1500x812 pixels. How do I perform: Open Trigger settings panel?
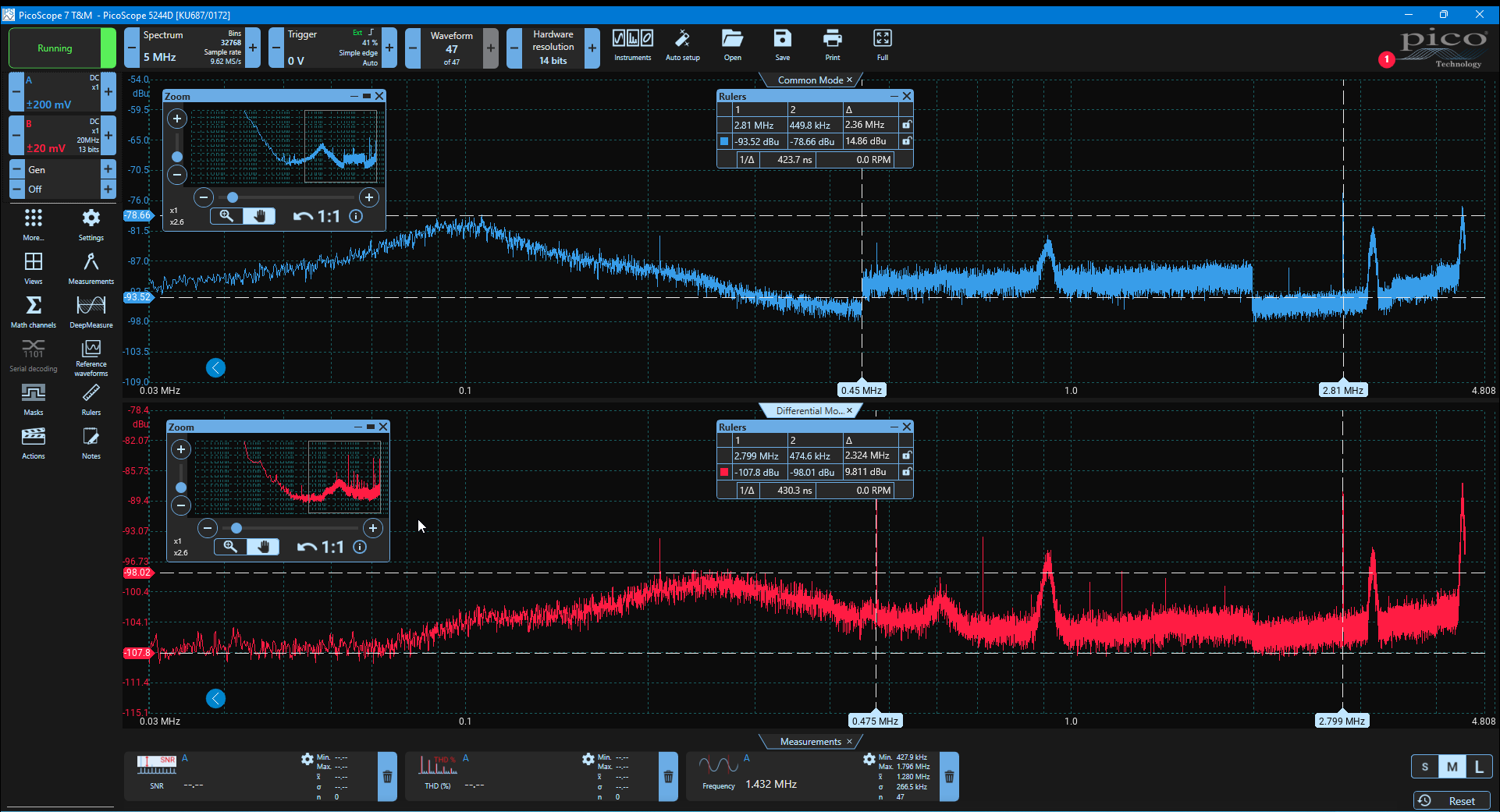pyautogui.click(x=332, y=48)
